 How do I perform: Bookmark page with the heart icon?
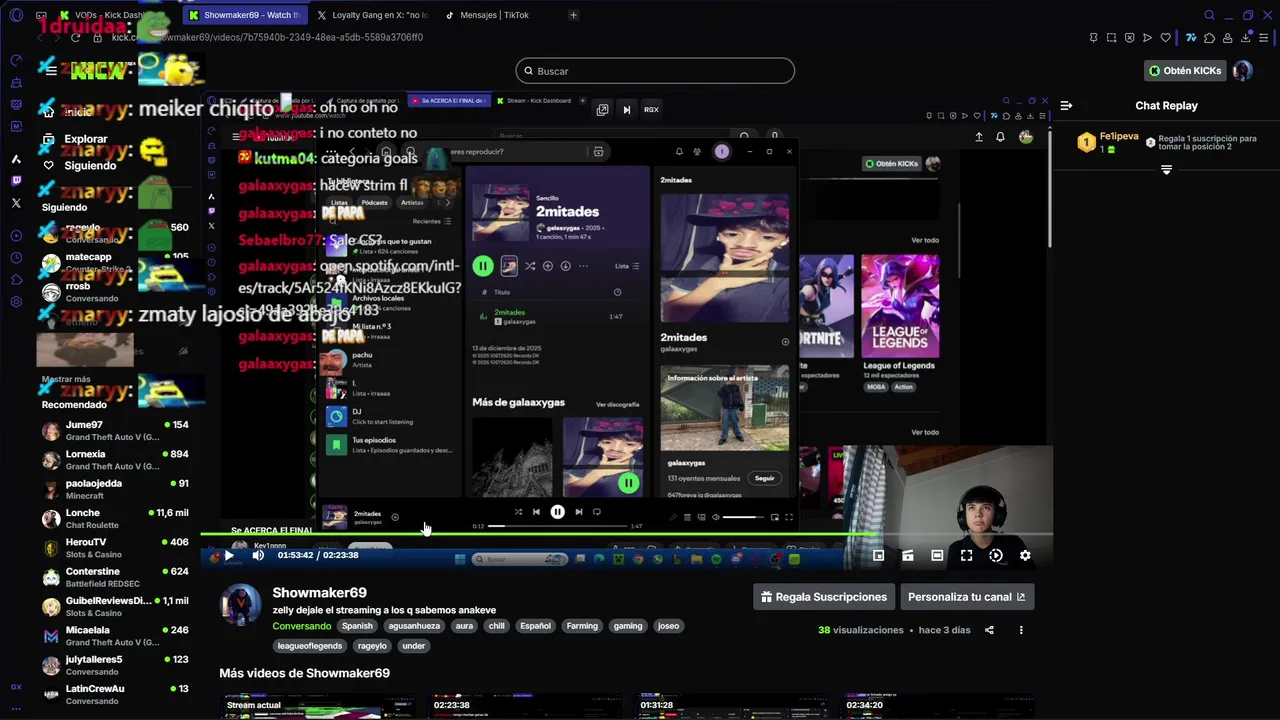coord(1165,38)
